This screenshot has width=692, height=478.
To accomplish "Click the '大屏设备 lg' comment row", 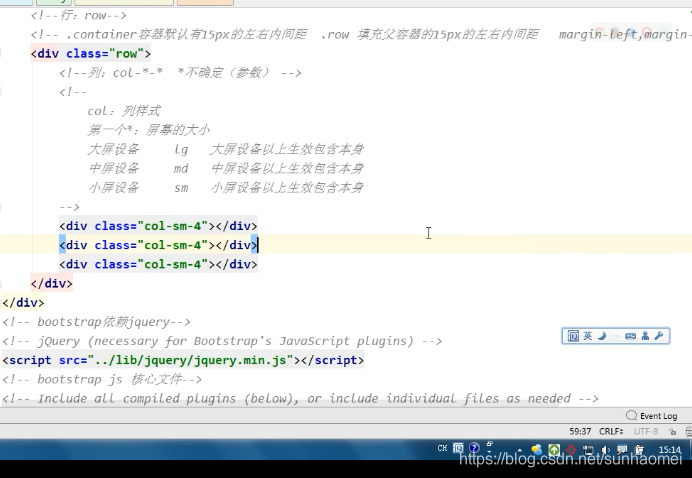I will pyautogui.click(x=226, y=149).
